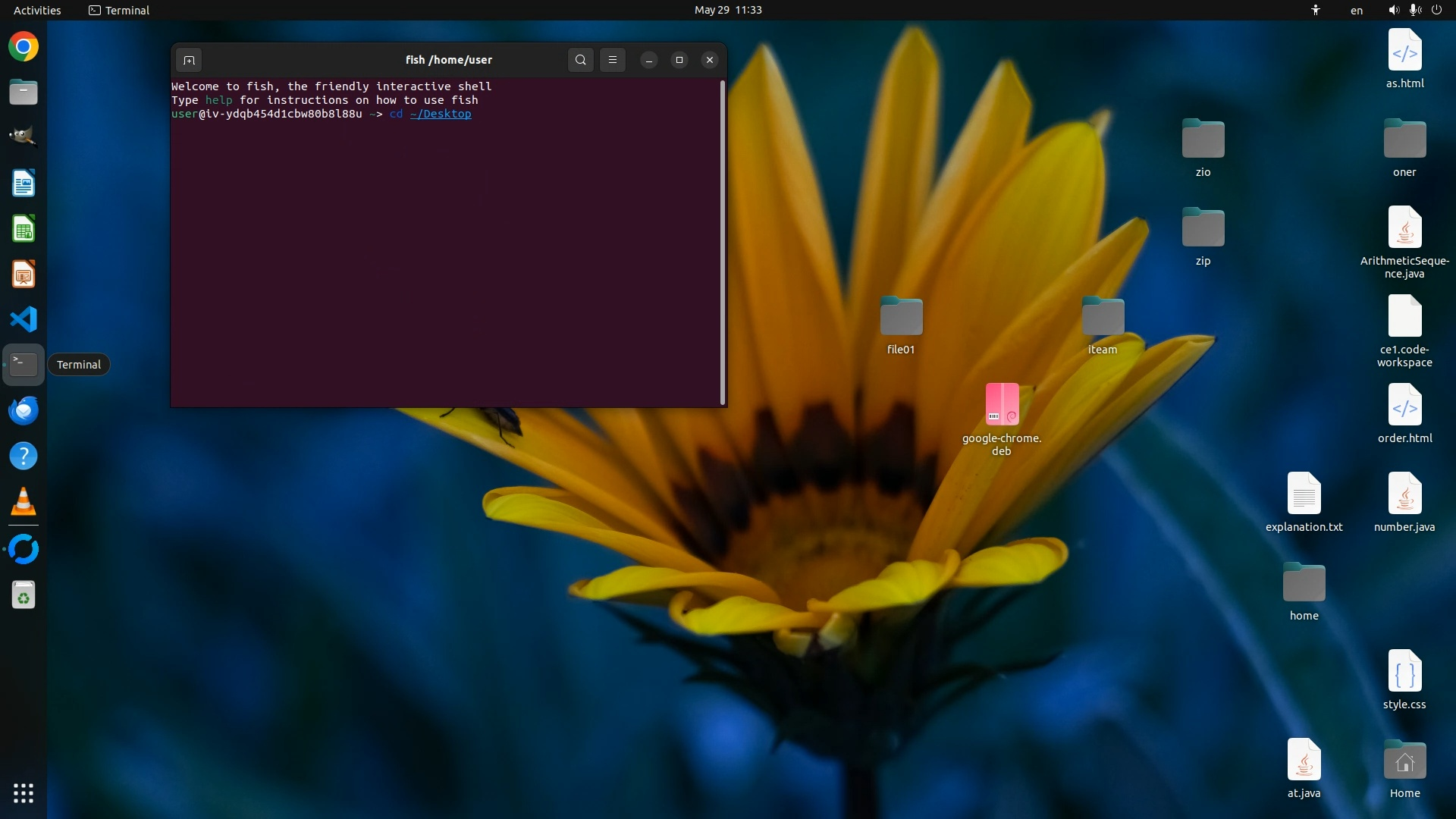Click the new tab button in terminal
The width and height of the screenshot is (1456, 819).
189,60
